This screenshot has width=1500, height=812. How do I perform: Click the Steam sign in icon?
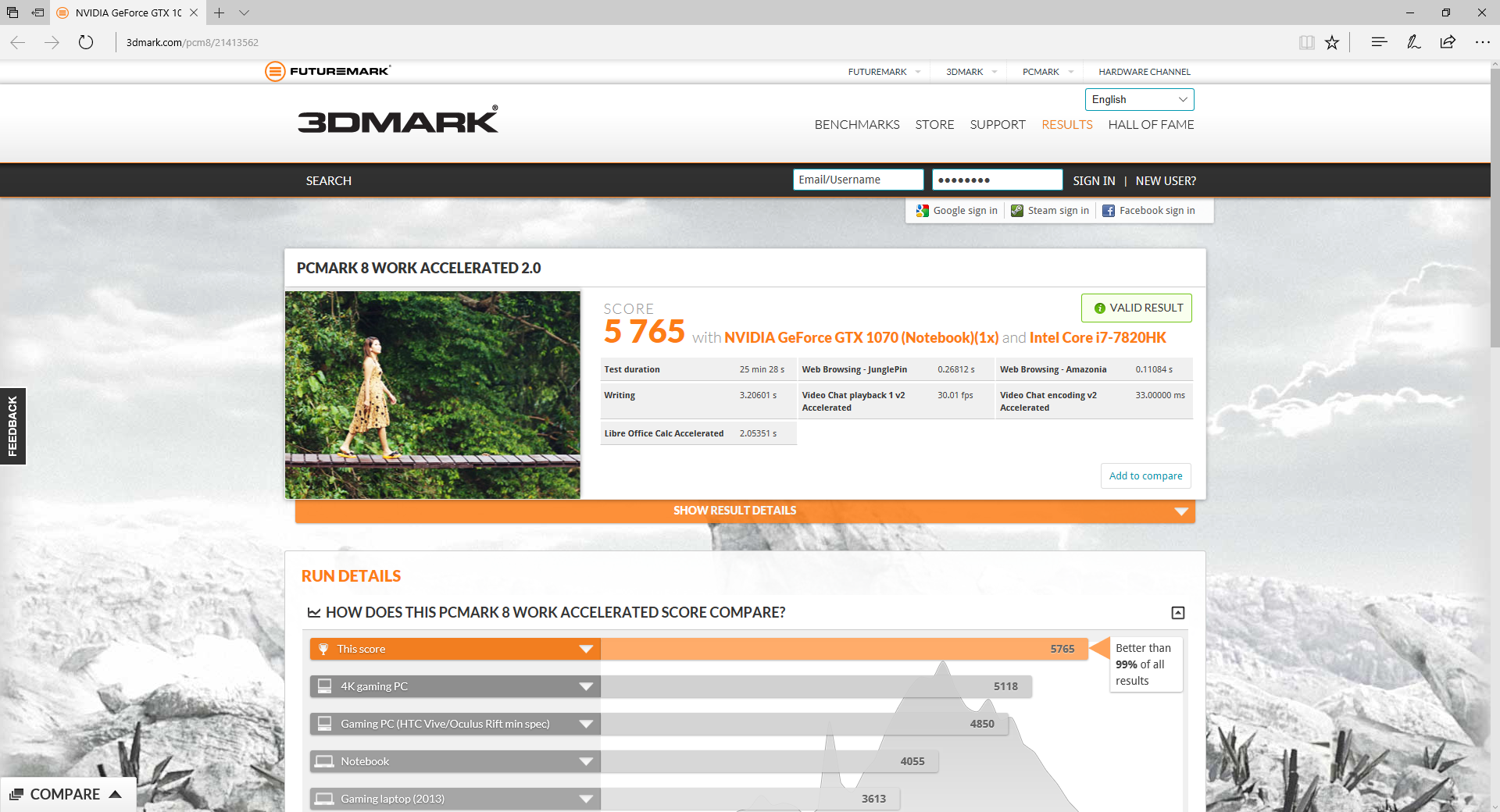1016,211
